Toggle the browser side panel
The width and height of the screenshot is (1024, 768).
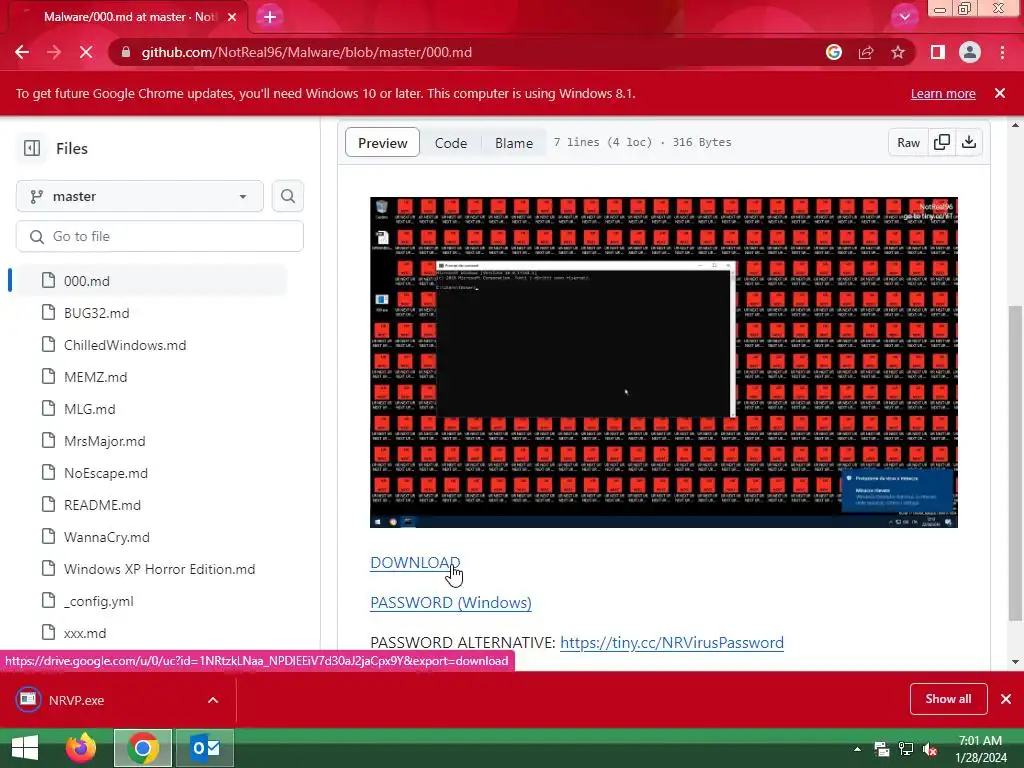(x=938, y=52)
